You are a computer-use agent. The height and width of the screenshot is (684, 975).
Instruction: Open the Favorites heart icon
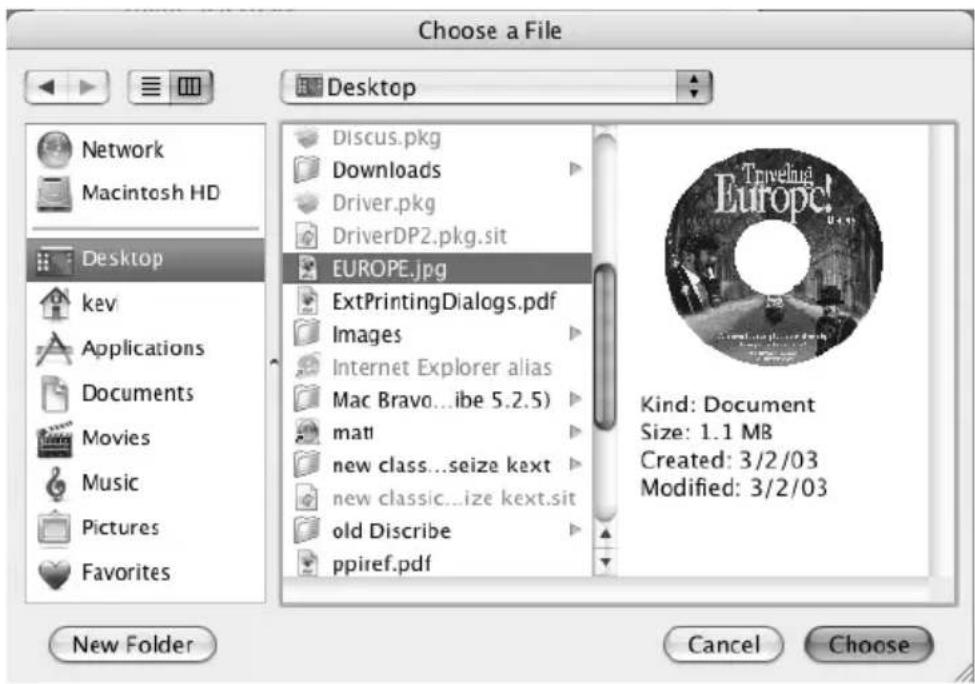[x=55, y=573]
